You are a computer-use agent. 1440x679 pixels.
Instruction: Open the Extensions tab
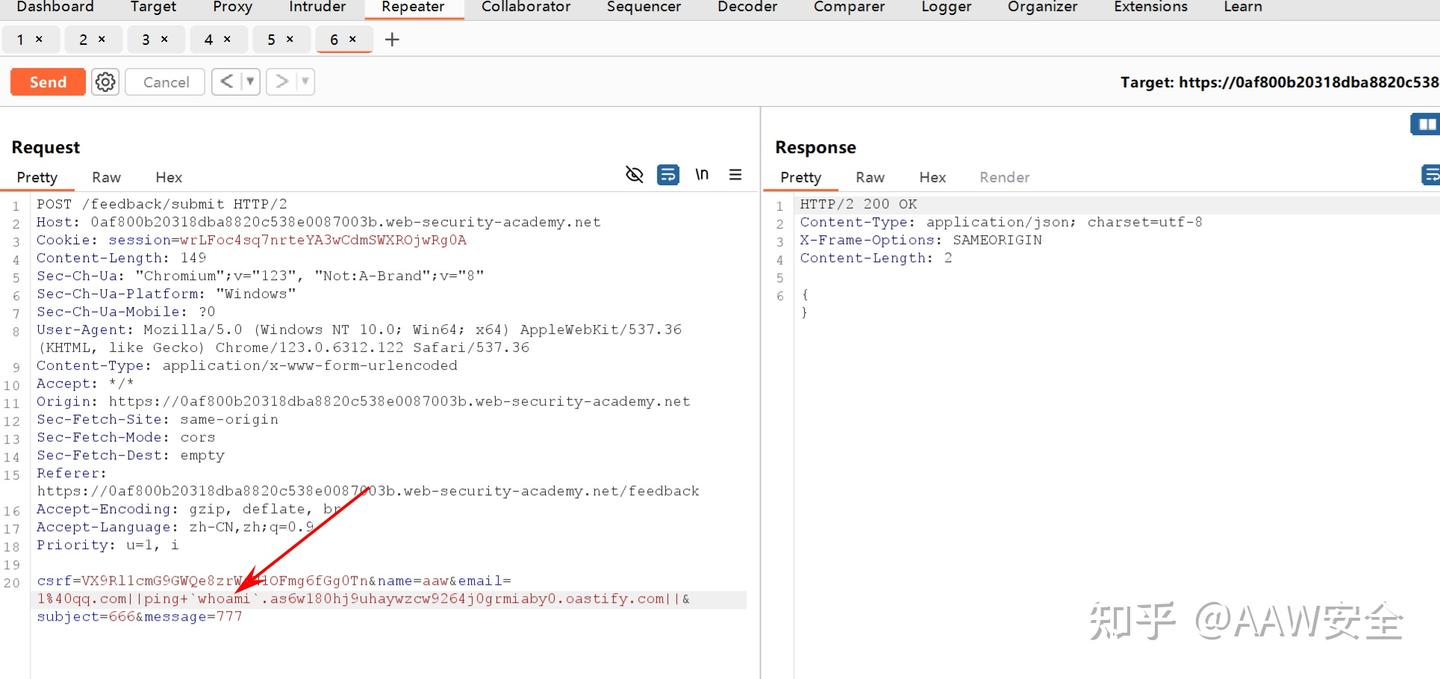[x=1151, y=7]
